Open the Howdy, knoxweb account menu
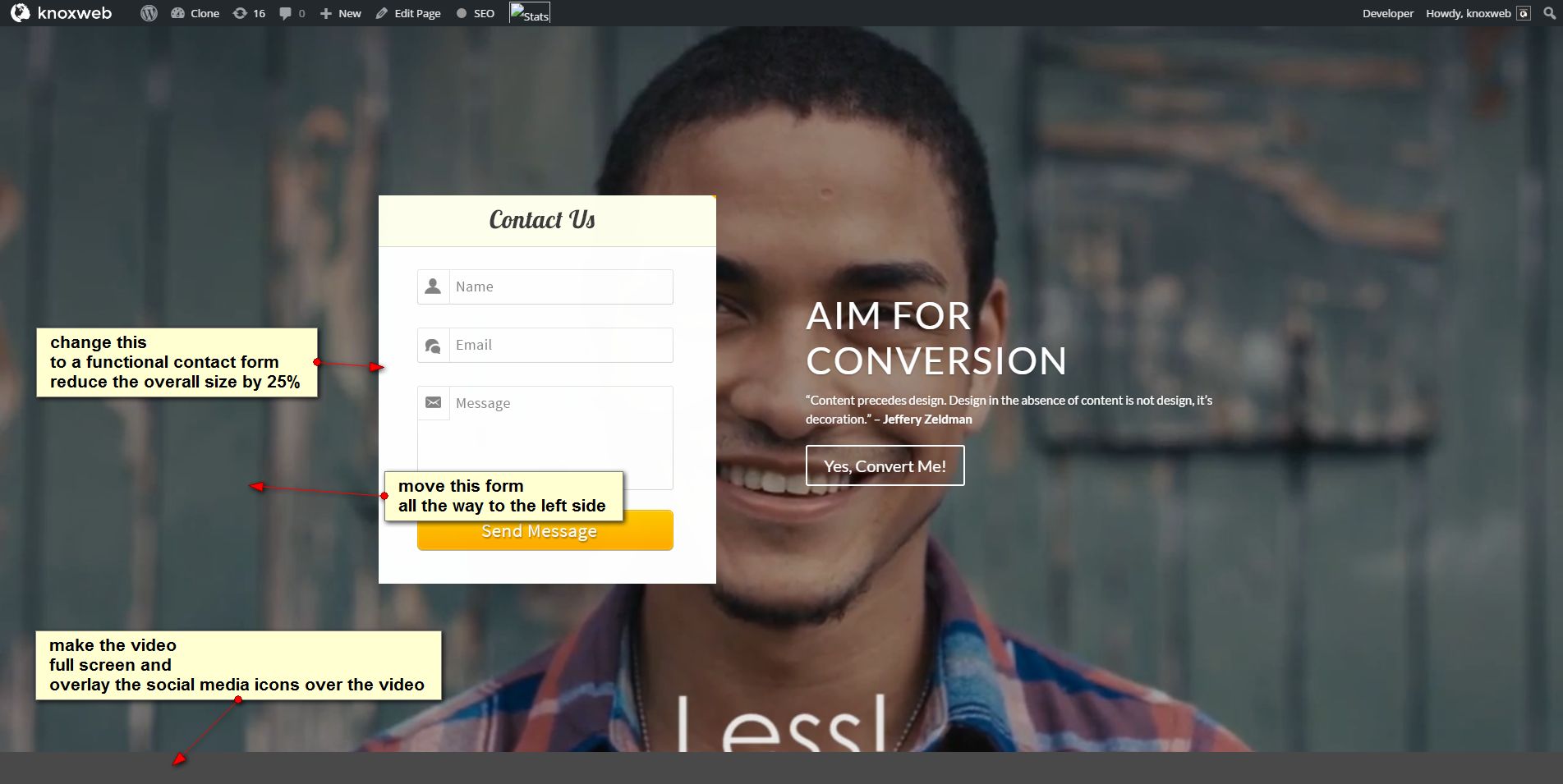Viewport: 1563px width, 784px height. 1469,13
